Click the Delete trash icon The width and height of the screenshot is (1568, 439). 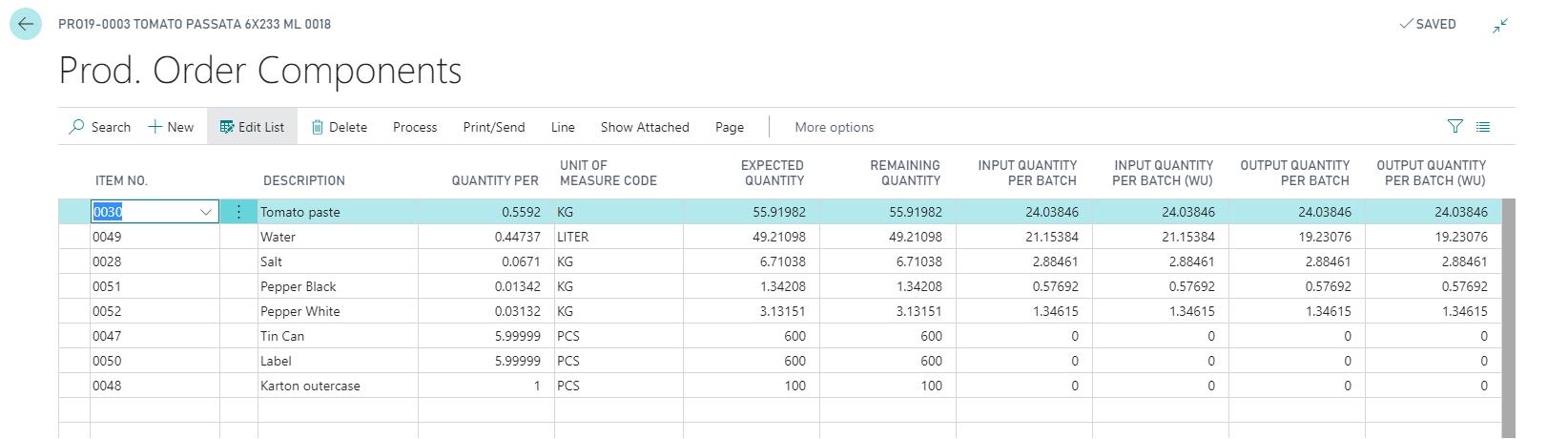(x=318, y=127)
